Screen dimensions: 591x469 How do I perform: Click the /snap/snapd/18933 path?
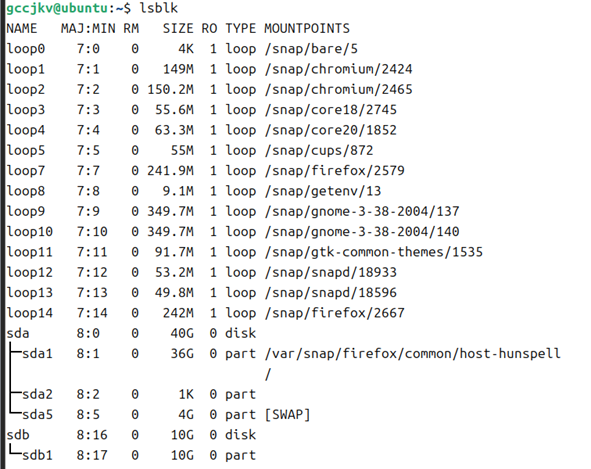click(331, 273)
